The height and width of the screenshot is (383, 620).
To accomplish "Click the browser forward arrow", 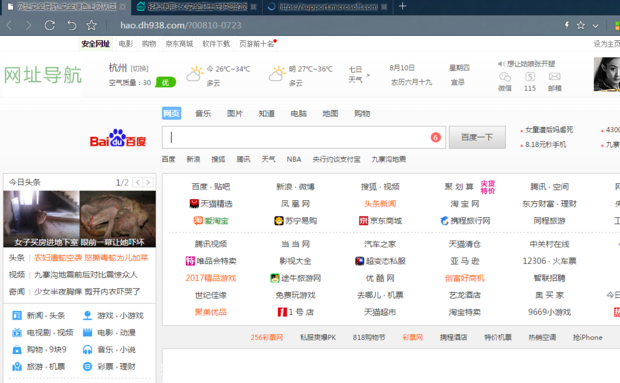I will (x=28, y=26).
